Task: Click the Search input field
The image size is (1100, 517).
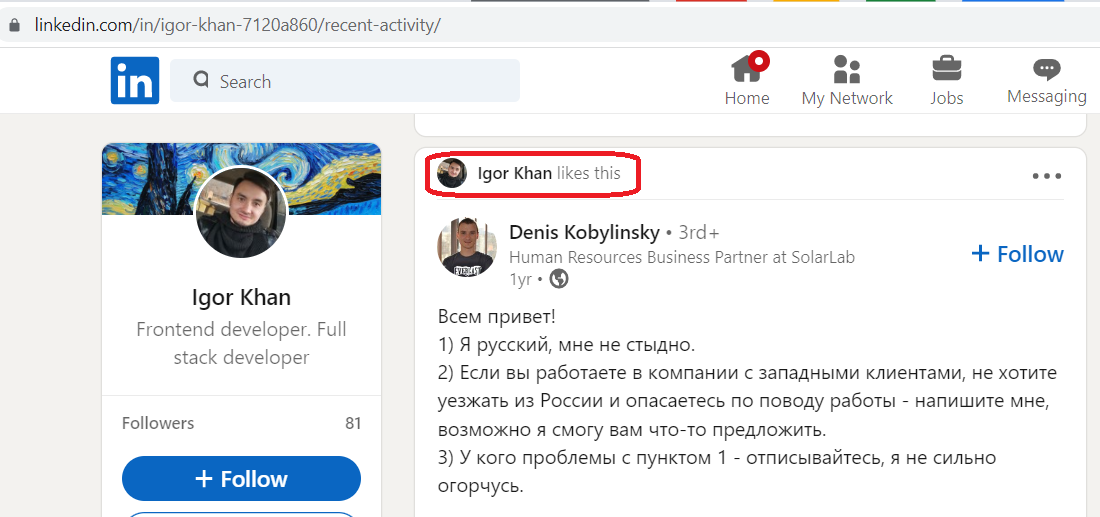Action: click(344, 81)
